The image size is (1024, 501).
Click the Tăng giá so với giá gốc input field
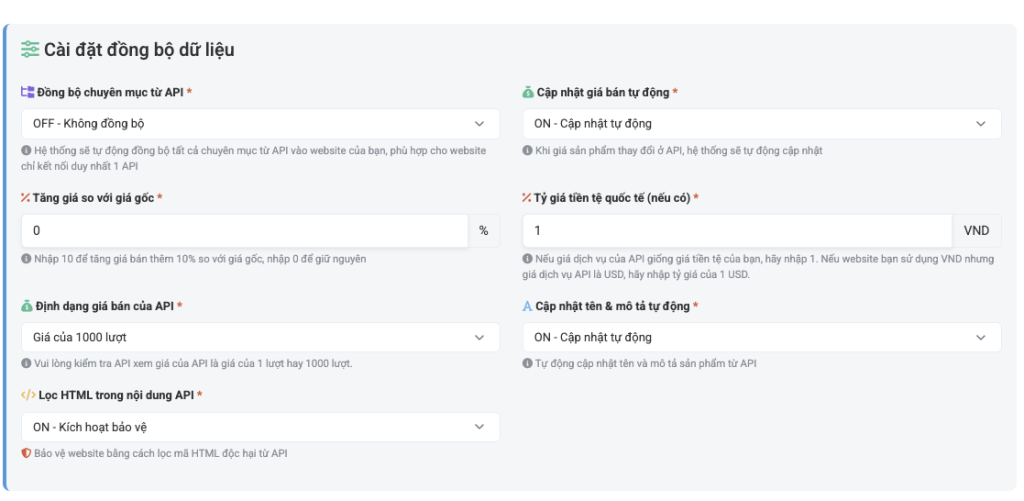[x=245, y=231]
